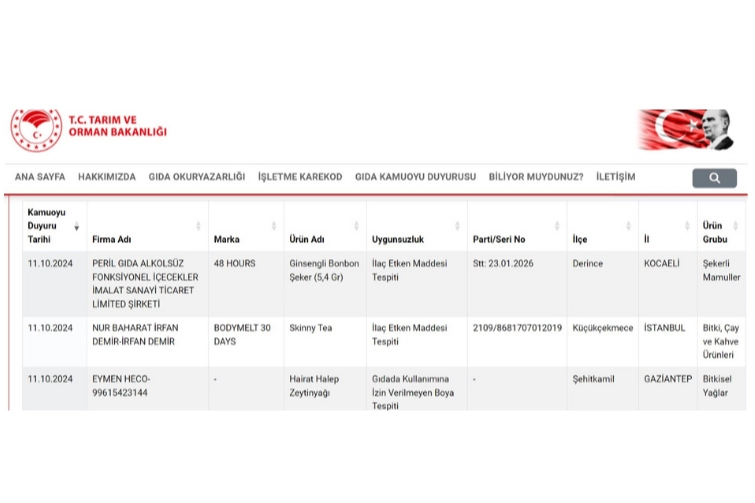The width and height of the screenshot is (755, 503).
Task: Click the magnifier search button
Action: pos(715,178)
